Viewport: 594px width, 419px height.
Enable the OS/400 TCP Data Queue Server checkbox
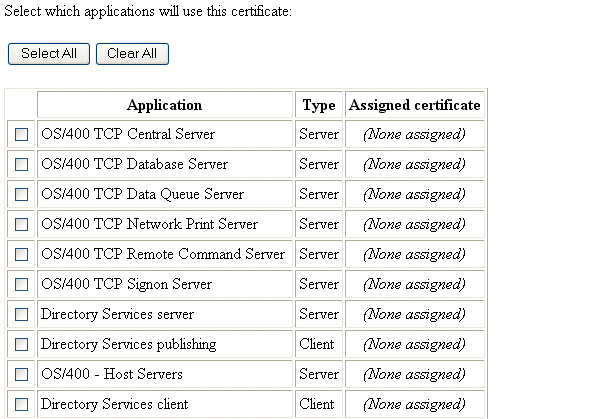tap(21, 194)
